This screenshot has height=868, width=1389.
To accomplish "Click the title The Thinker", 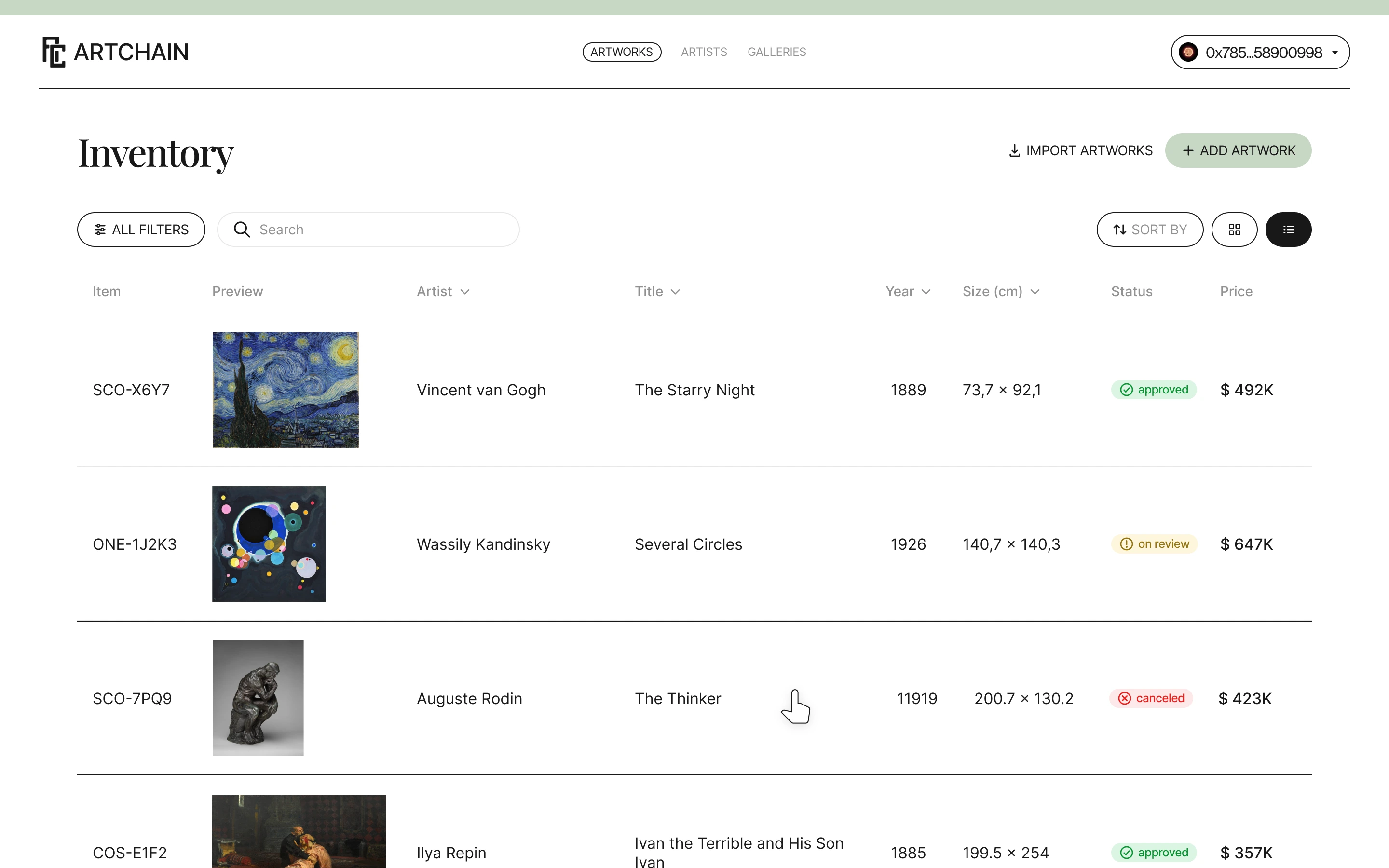I will point(678,699).
